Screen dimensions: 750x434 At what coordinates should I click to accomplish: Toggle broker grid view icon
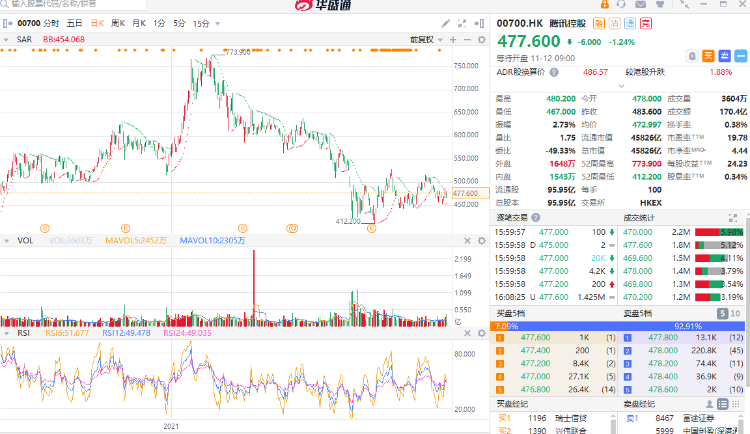click(x=736, y=404)
